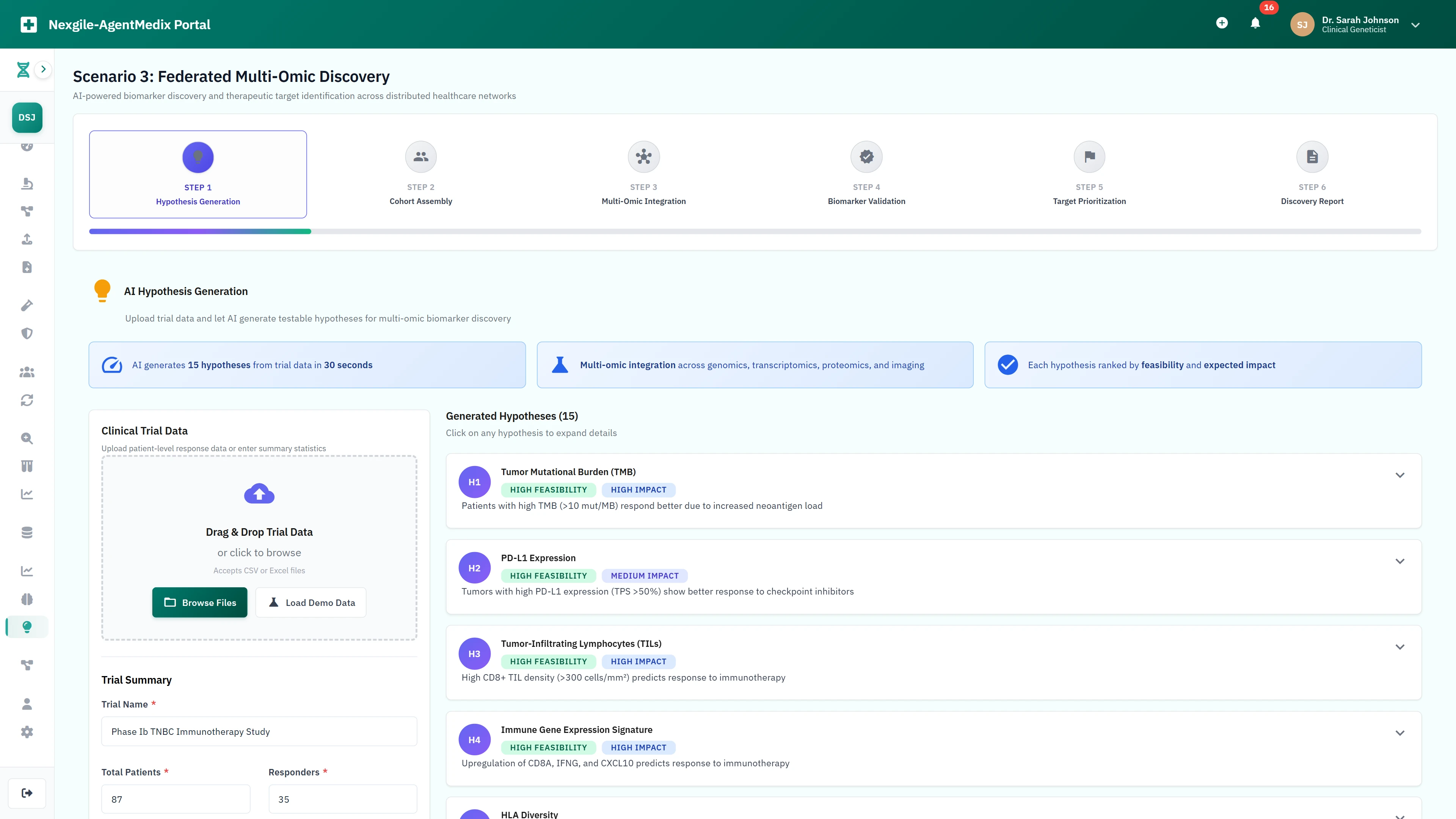The image size is (1456, 819).
Task: Open the settings gear at sidebar bottom
Action: tap(27, 732)
